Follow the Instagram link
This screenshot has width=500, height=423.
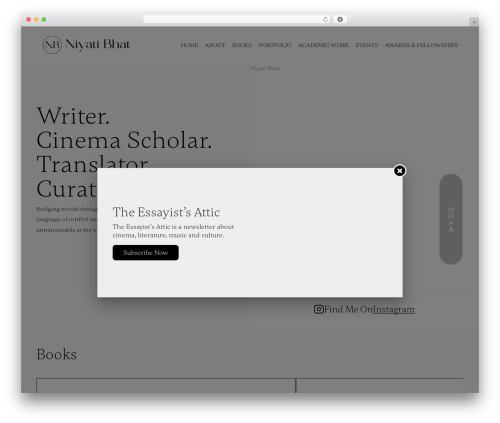coord(394,310)
